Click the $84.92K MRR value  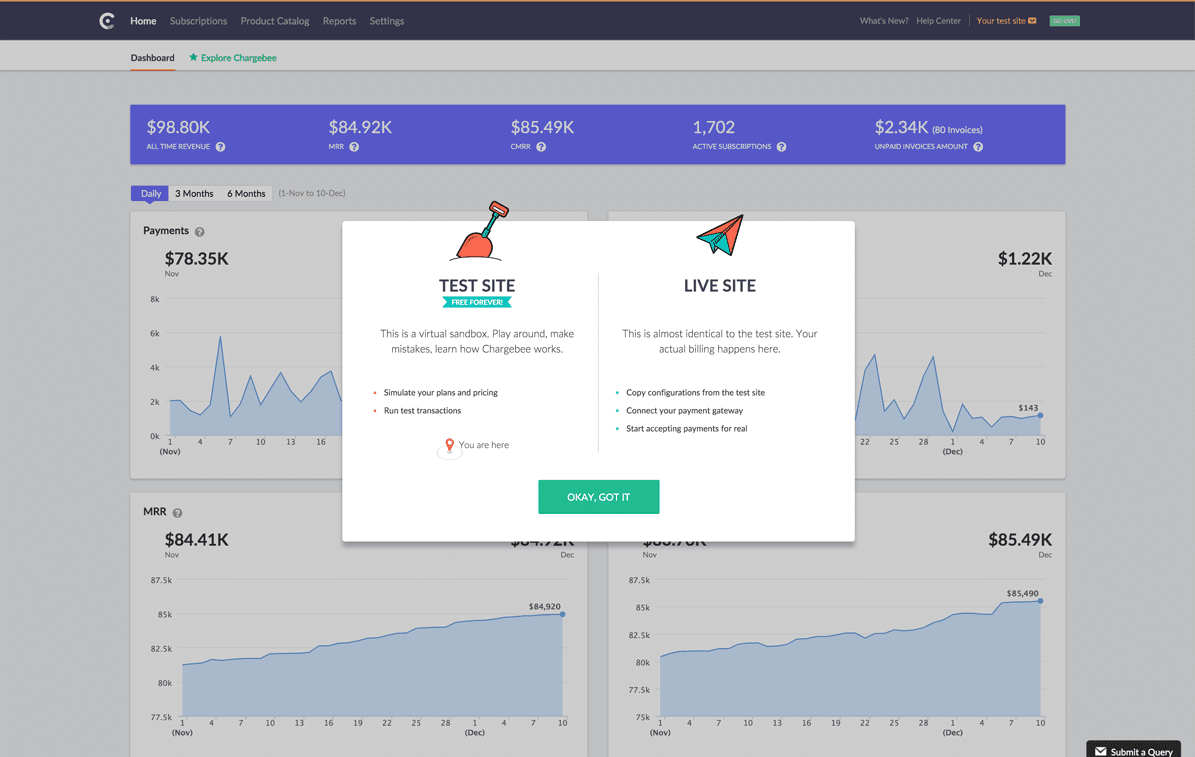tap(360, 127)
